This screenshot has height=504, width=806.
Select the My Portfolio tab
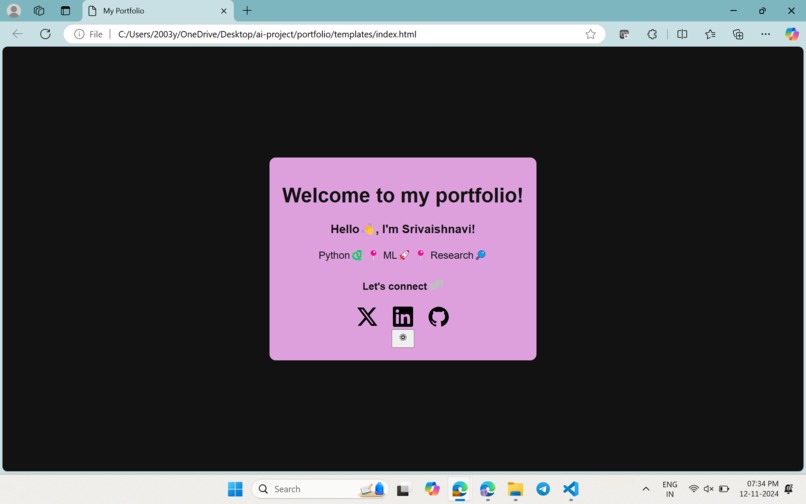coord(158,11)
